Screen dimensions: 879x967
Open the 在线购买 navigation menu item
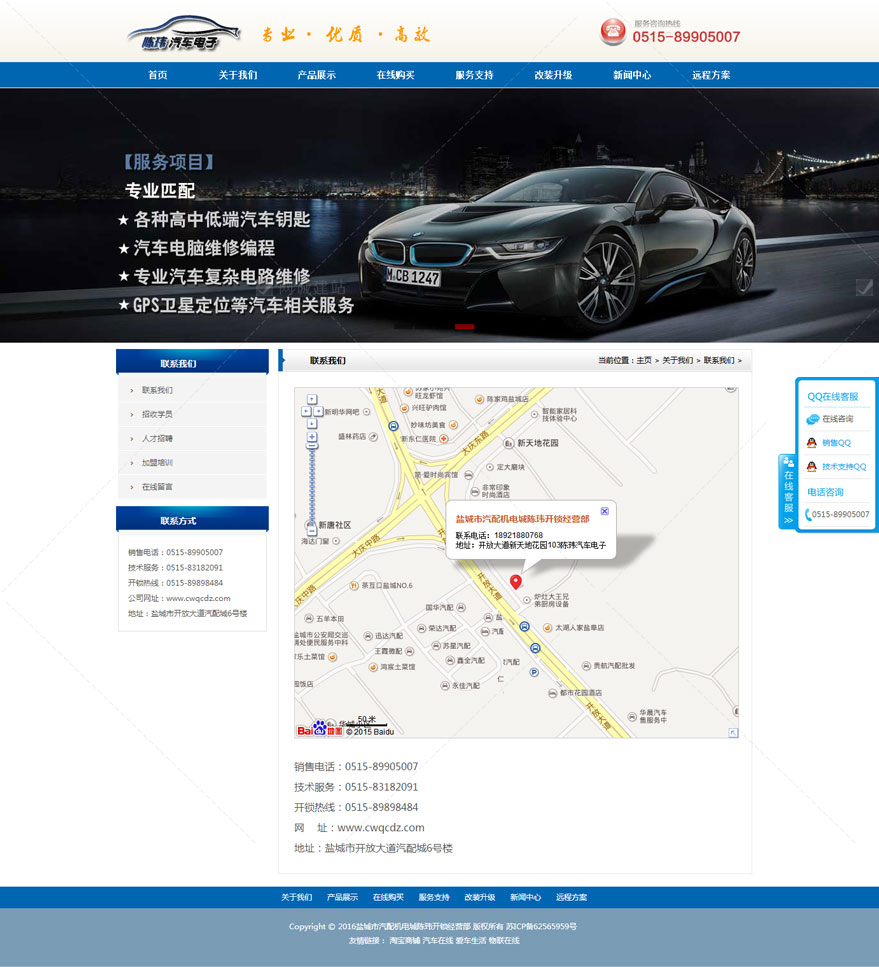(x=395, y=75)
